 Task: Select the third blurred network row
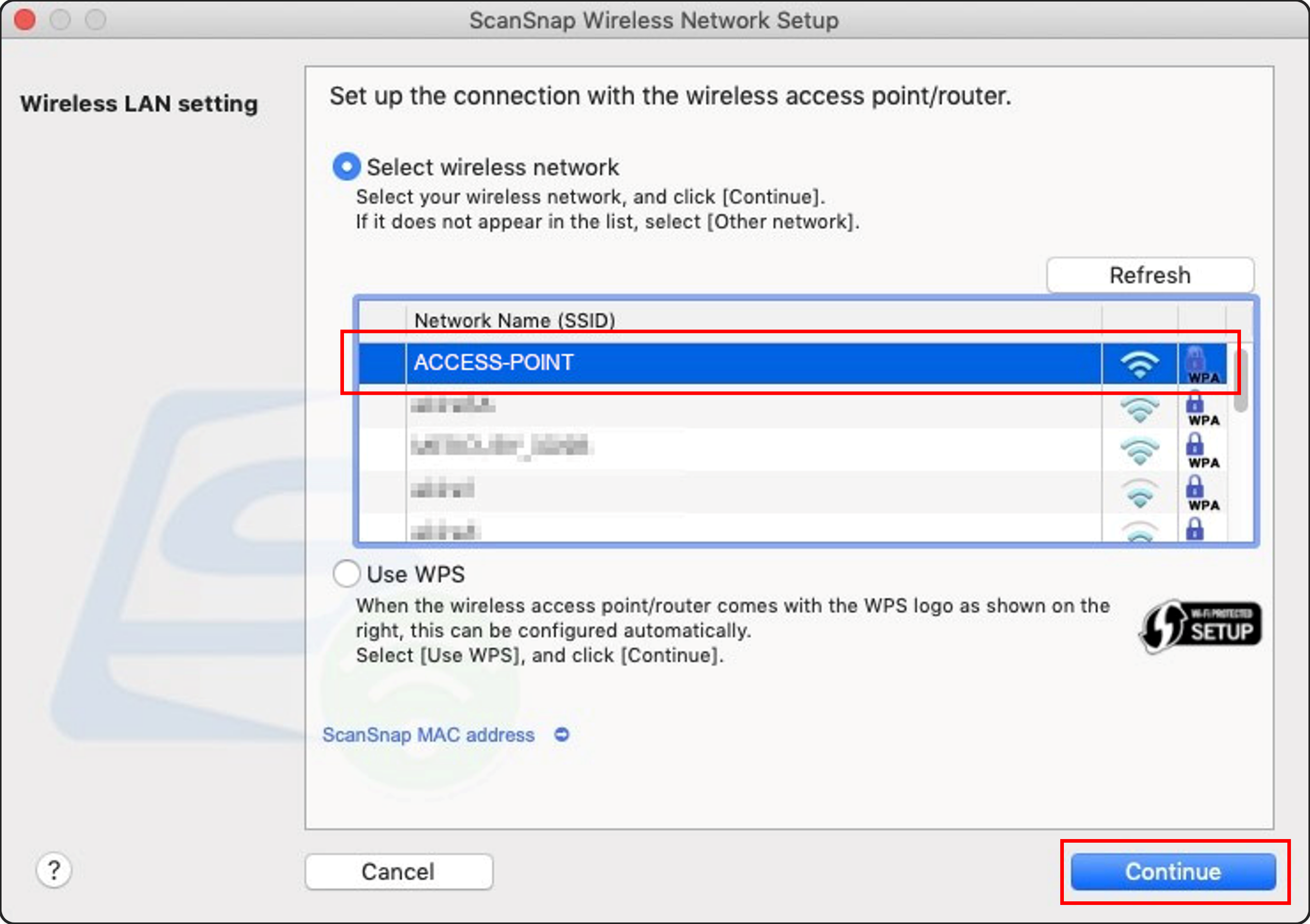pyautogui.click(x=792, y=449)
